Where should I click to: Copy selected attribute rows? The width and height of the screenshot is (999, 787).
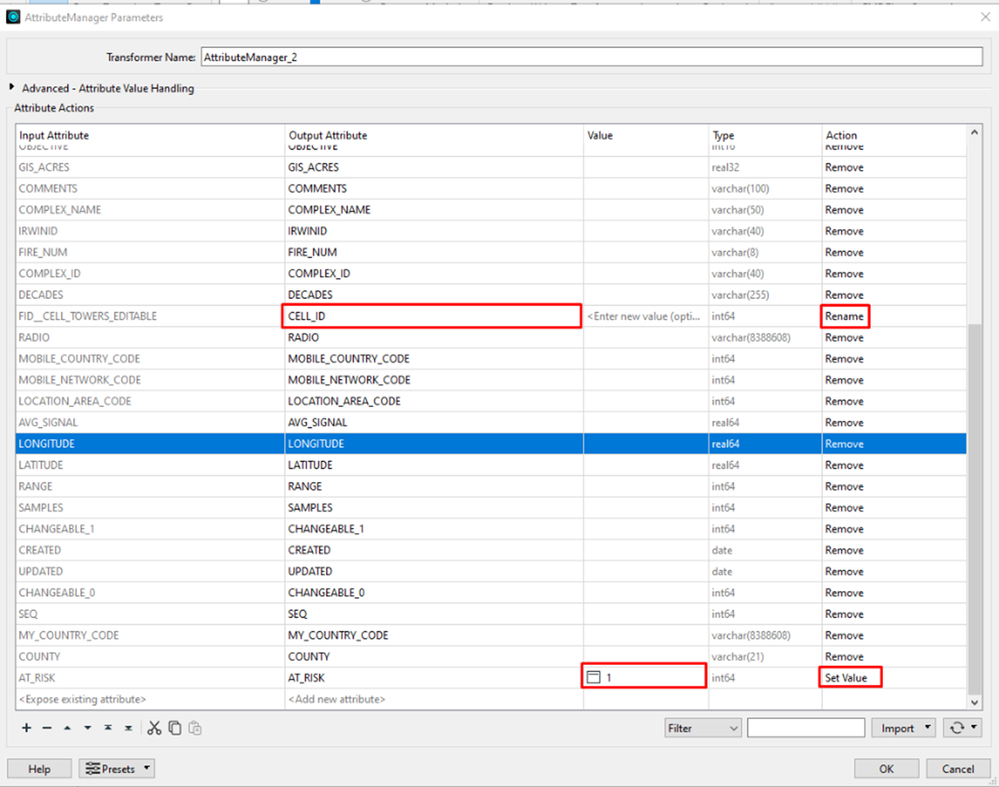[175, 728]
